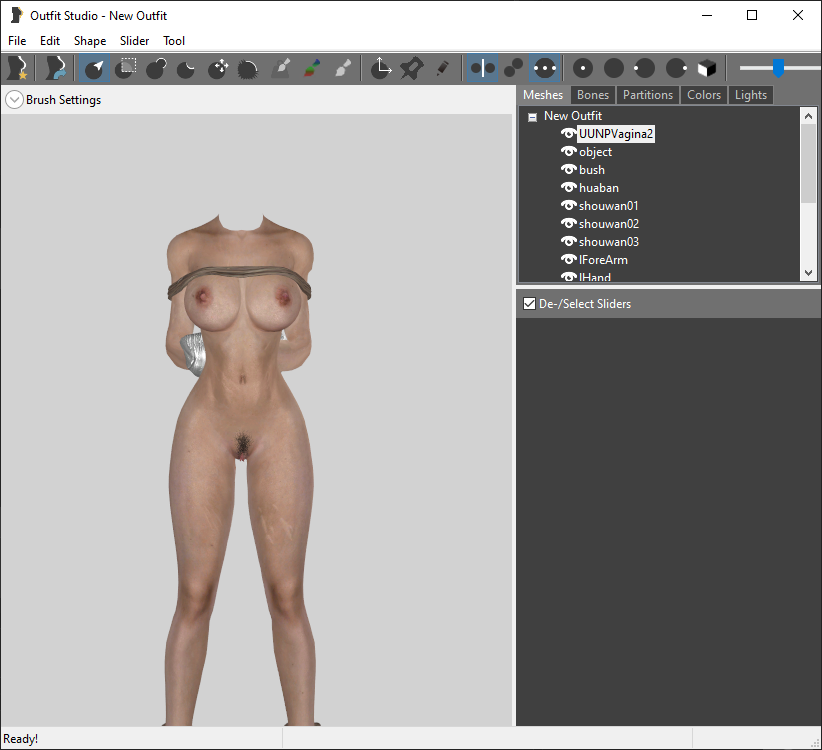Switch to the Partitions tab
This screenshot has height=750, width=822.
648,95
